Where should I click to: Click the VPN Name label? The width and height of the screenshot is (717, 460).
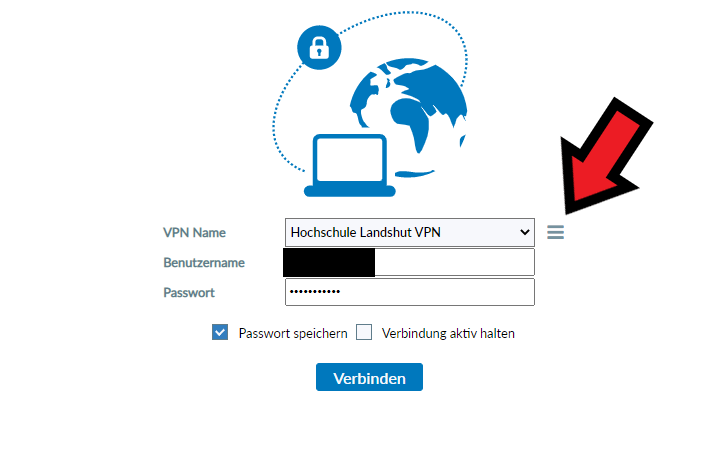point(194,233)
